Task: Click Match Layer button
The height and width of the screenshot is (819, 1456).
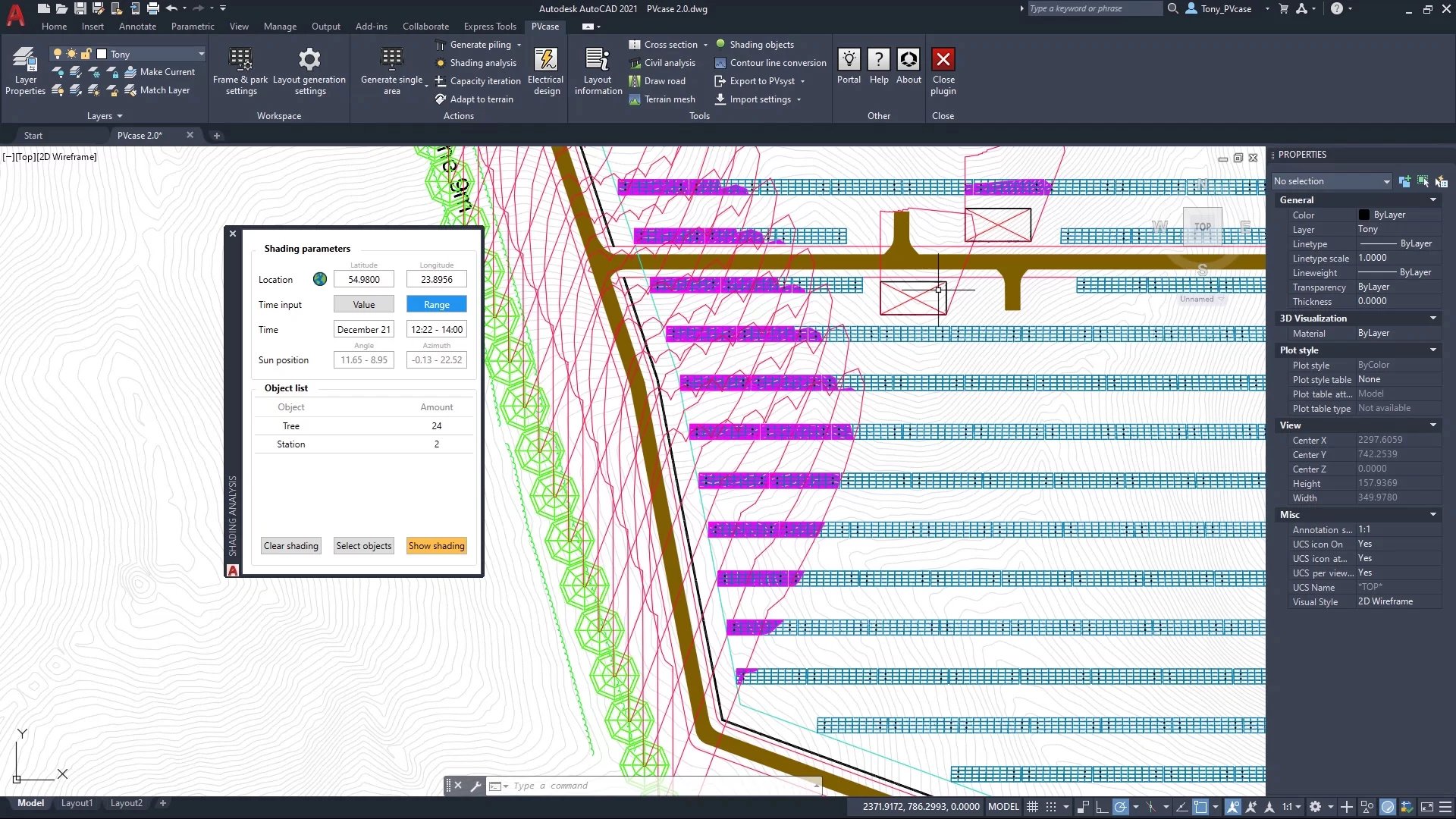Action: [x=157, y=90]
